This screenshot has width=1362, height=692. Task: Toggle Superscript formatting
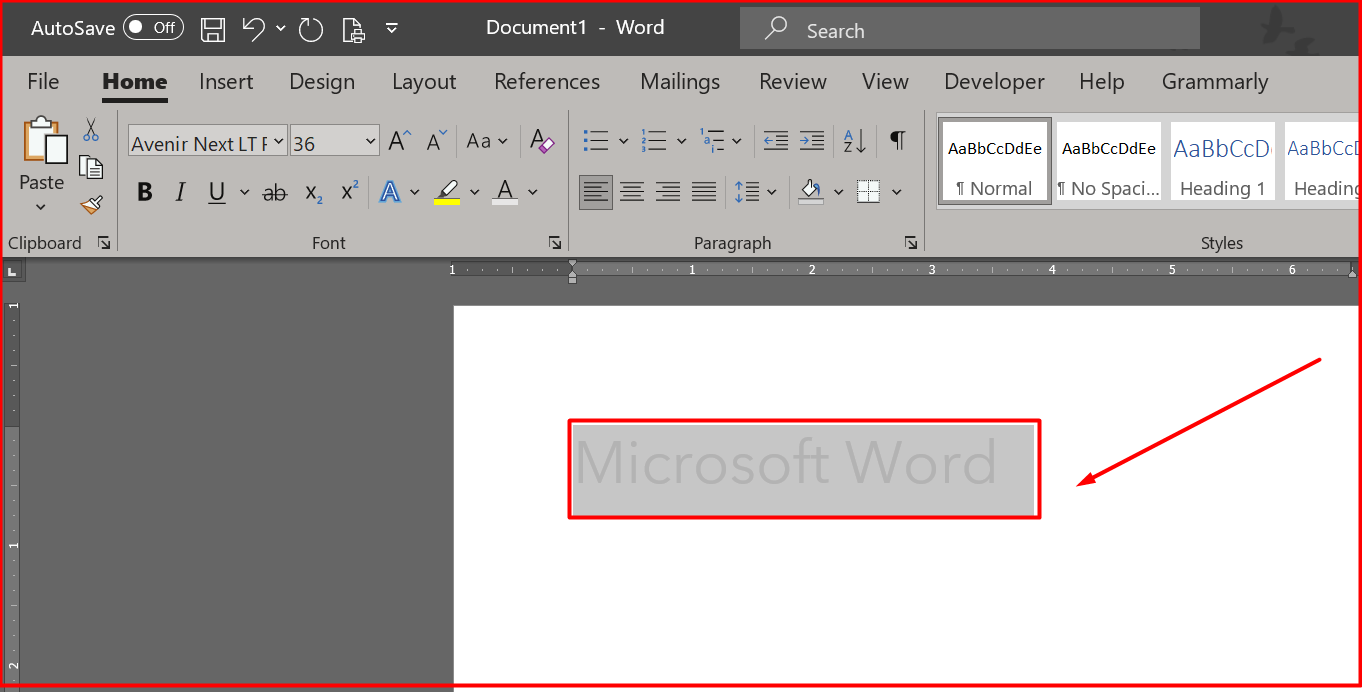350,191
